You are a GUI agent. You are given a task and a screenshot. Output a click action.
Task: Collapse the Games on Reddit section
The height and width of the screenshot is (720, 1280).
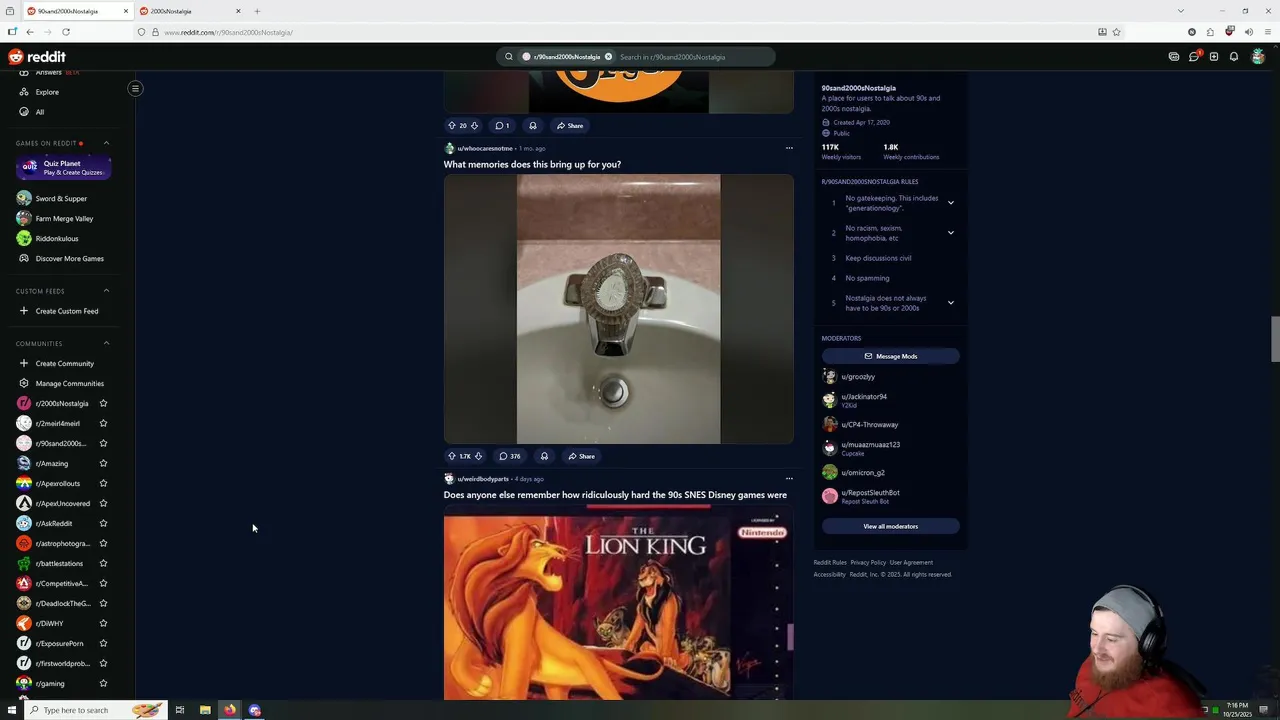coord(106,143)
